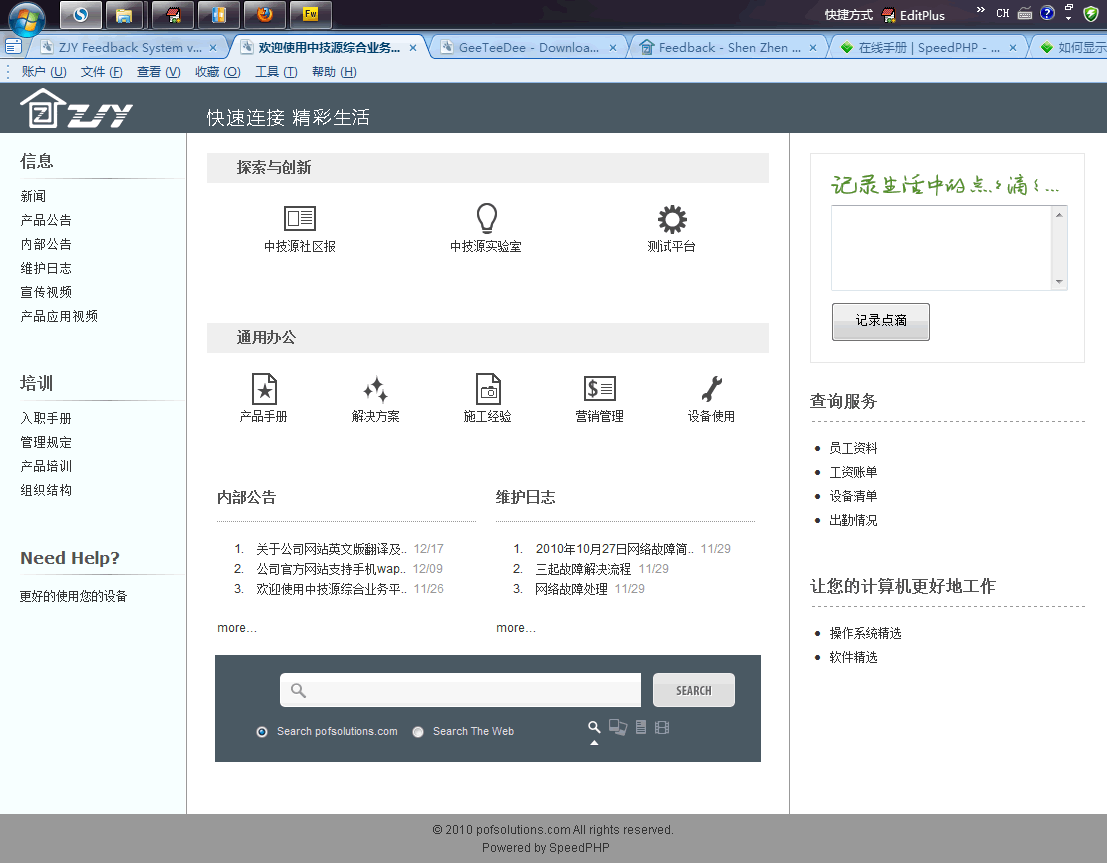
Task: Click the blue help question mark tray icon
Action: (x=1047, y=13)
